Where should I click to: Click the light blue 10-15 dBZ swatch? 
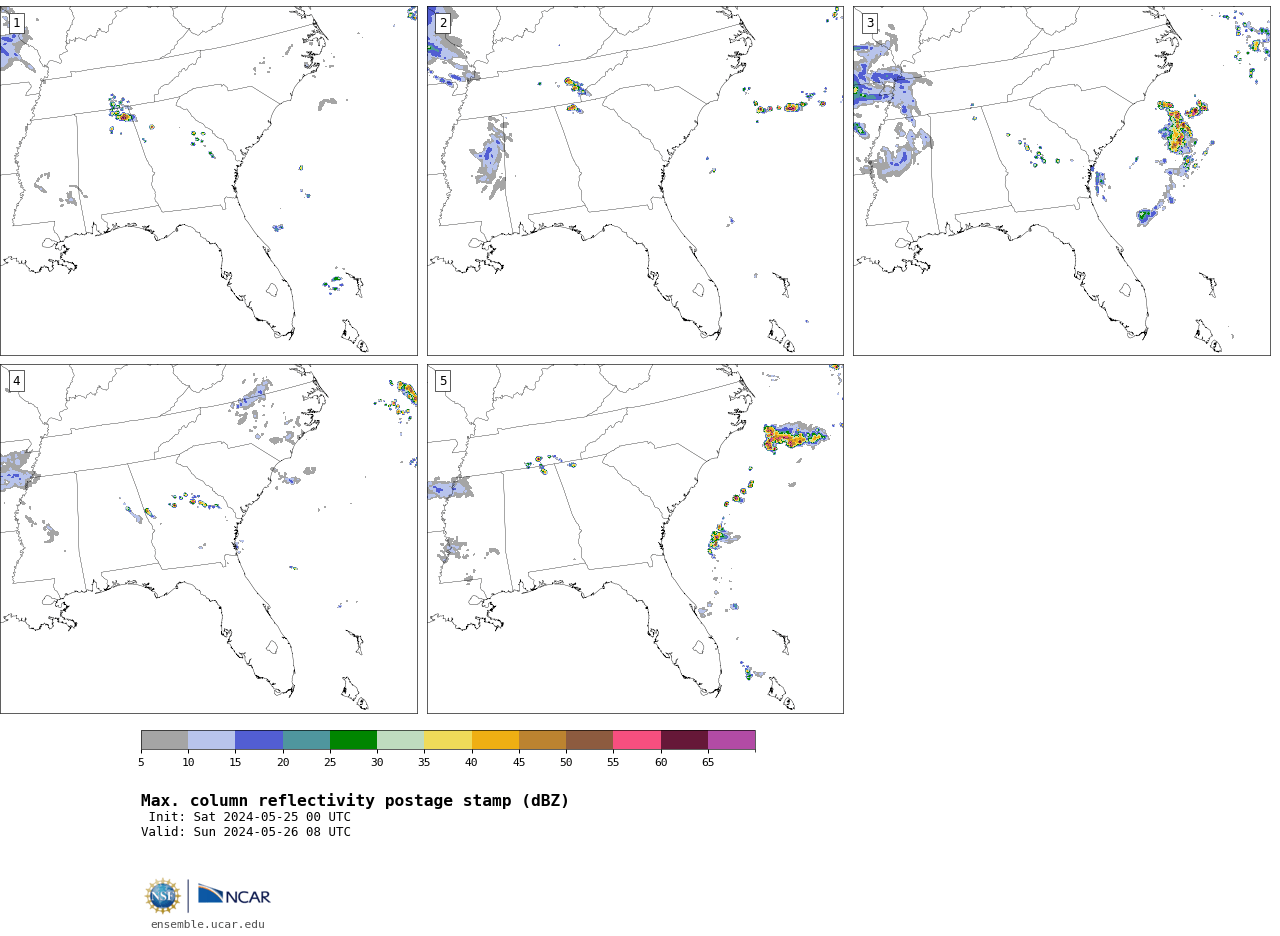[x=212, y=740]
